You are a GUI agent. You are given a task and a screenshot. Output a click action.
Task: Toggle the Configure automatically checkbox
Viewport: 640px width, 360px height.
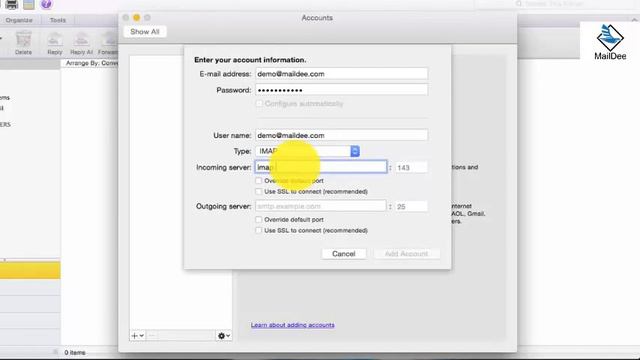point(259,104)
